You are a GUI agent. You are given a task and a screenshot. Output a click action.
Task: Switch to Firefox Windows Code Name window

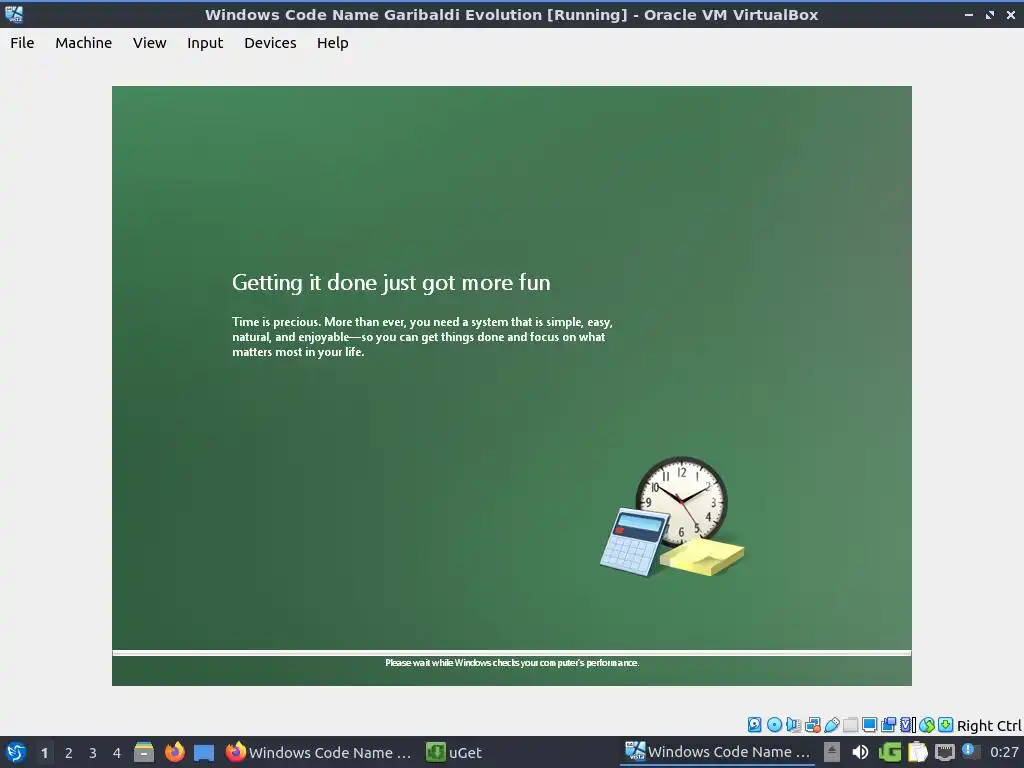point(319,752)
